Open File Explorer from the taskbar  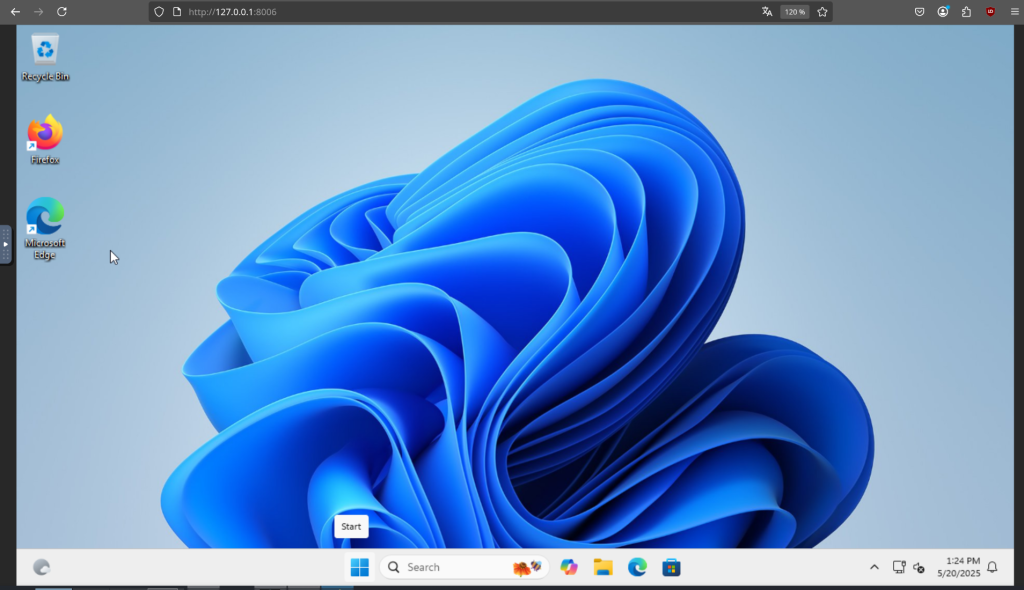(603, 567)
